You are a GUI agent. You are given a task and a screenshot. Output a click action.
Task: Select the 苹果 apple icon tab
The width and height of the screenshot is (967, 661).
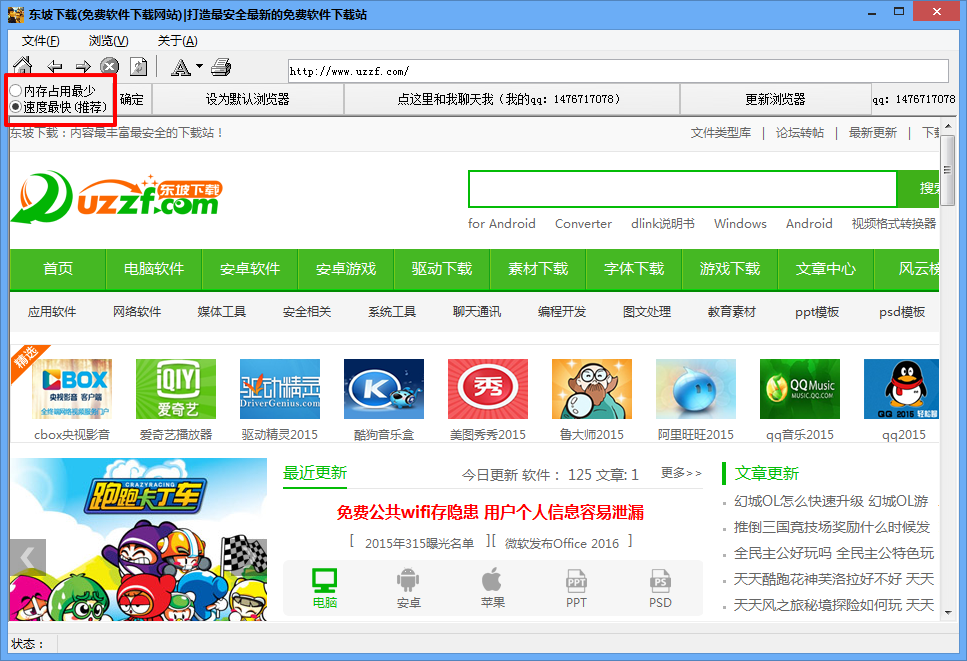(492, 588)
